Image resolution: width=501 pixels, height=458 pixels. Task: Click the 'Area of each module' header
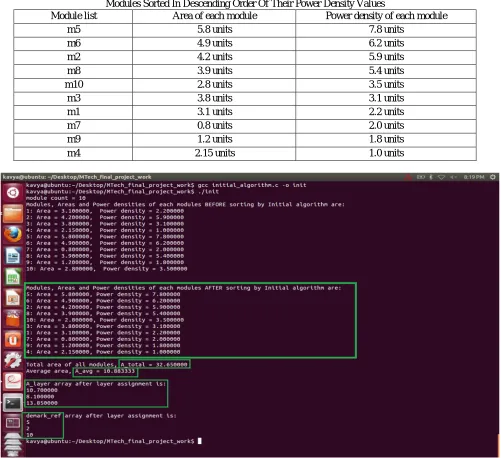(x=215, y=16)
